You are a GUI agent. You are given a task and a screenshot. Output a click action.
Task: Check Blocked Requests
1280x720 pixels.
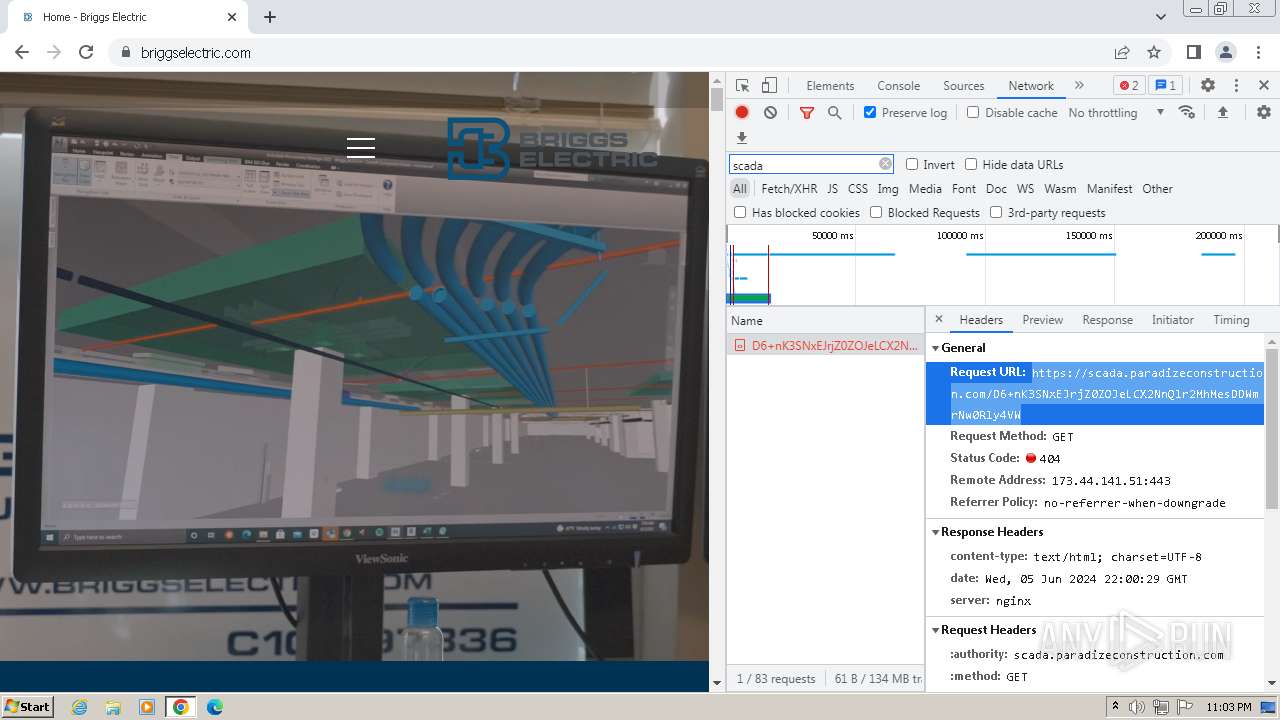(x=876, y=212)
